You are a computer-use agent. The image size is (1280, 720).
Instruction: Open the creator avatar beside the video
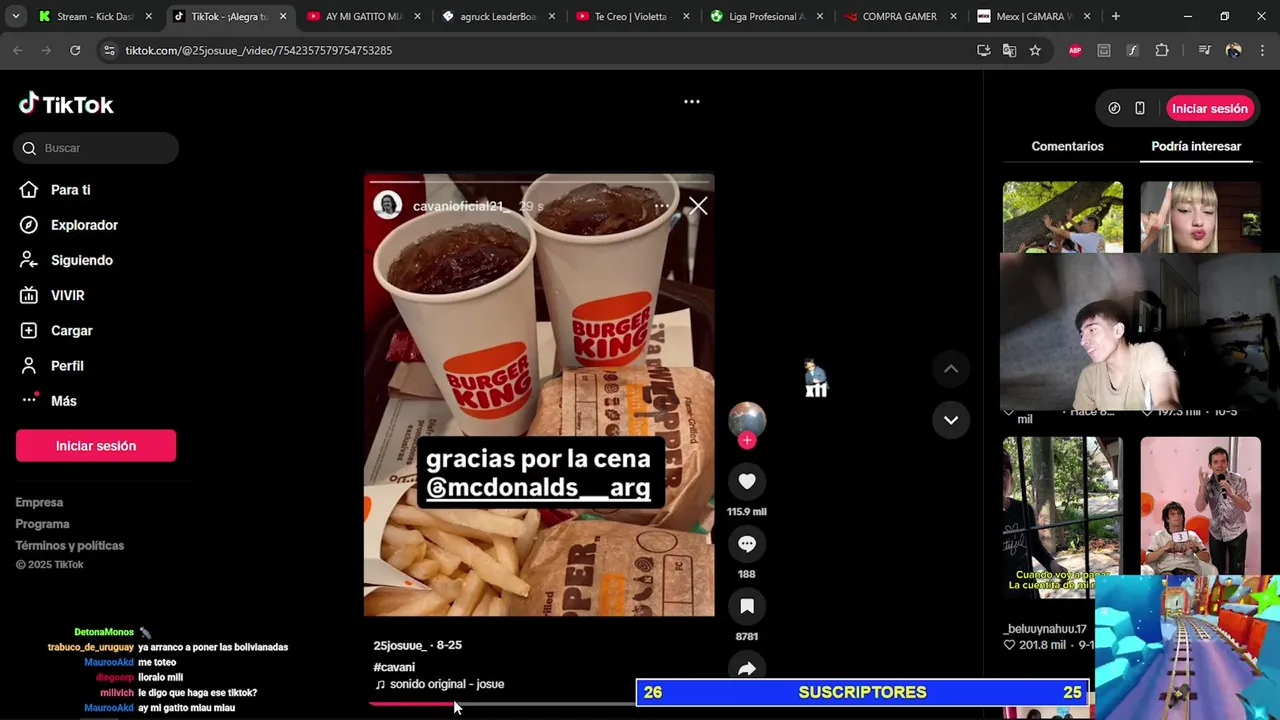[x=747, y=420]
